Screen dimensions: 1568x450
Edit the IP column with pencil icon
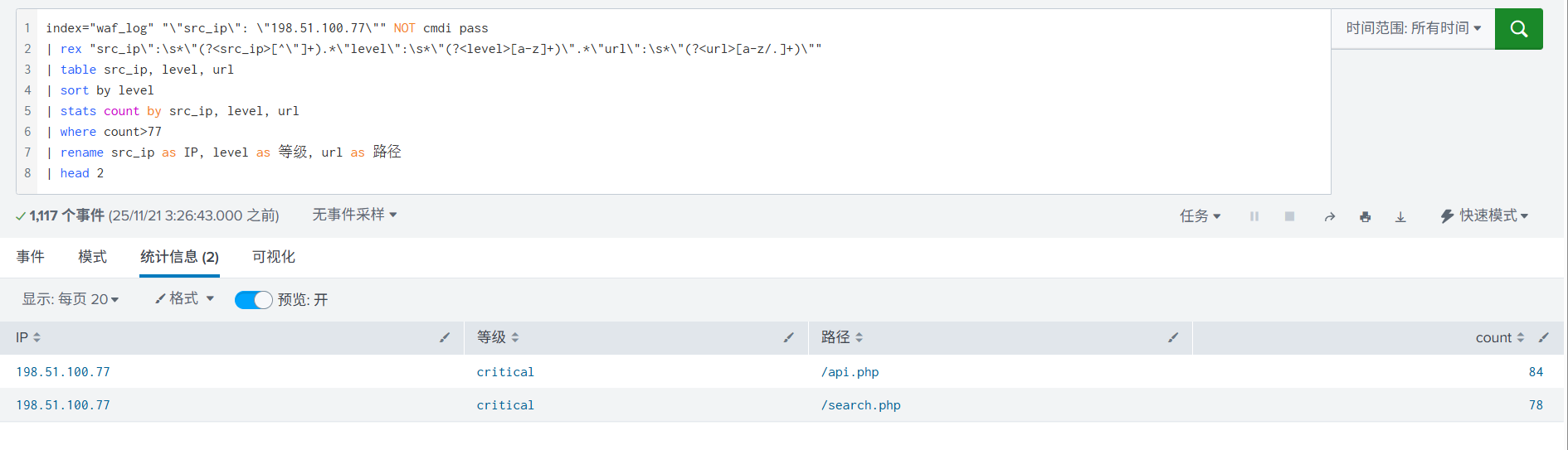[x=445, y=337]
